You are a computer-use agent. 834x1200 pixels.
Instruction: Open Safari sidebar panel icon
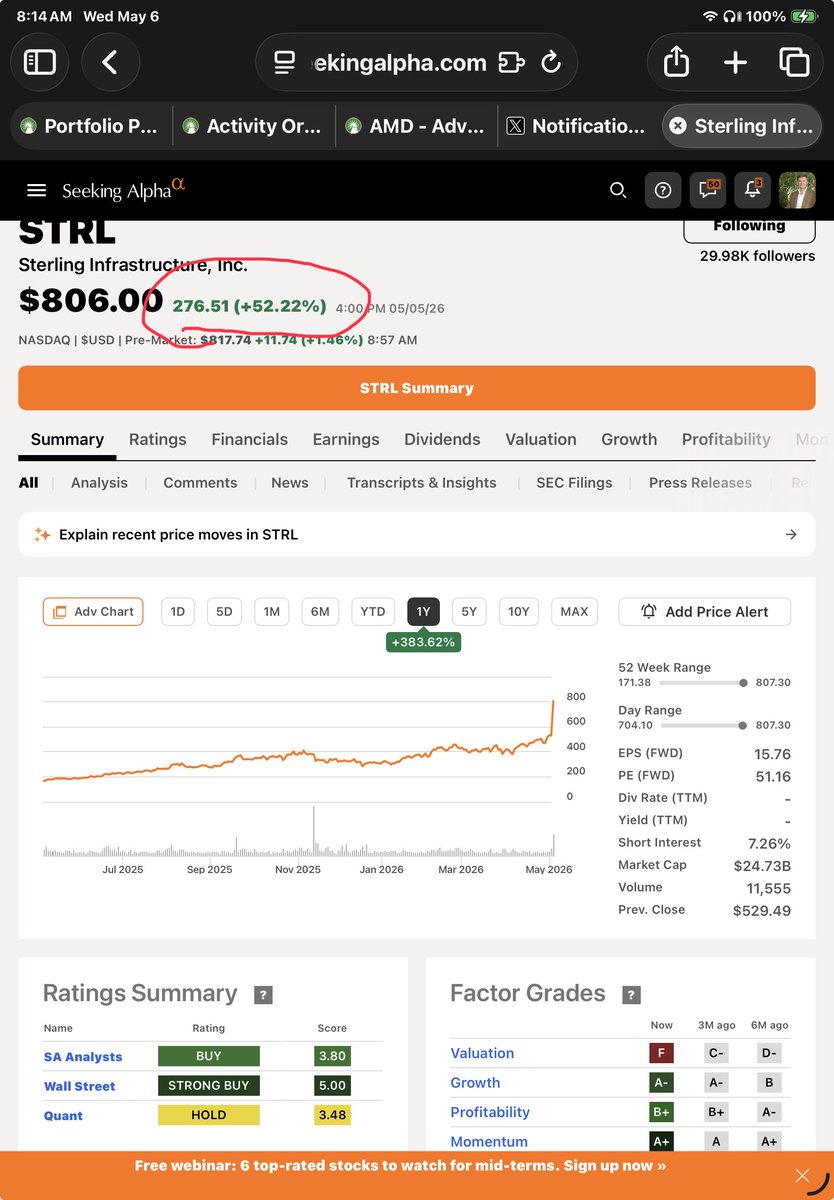click(x=40, y=62)
